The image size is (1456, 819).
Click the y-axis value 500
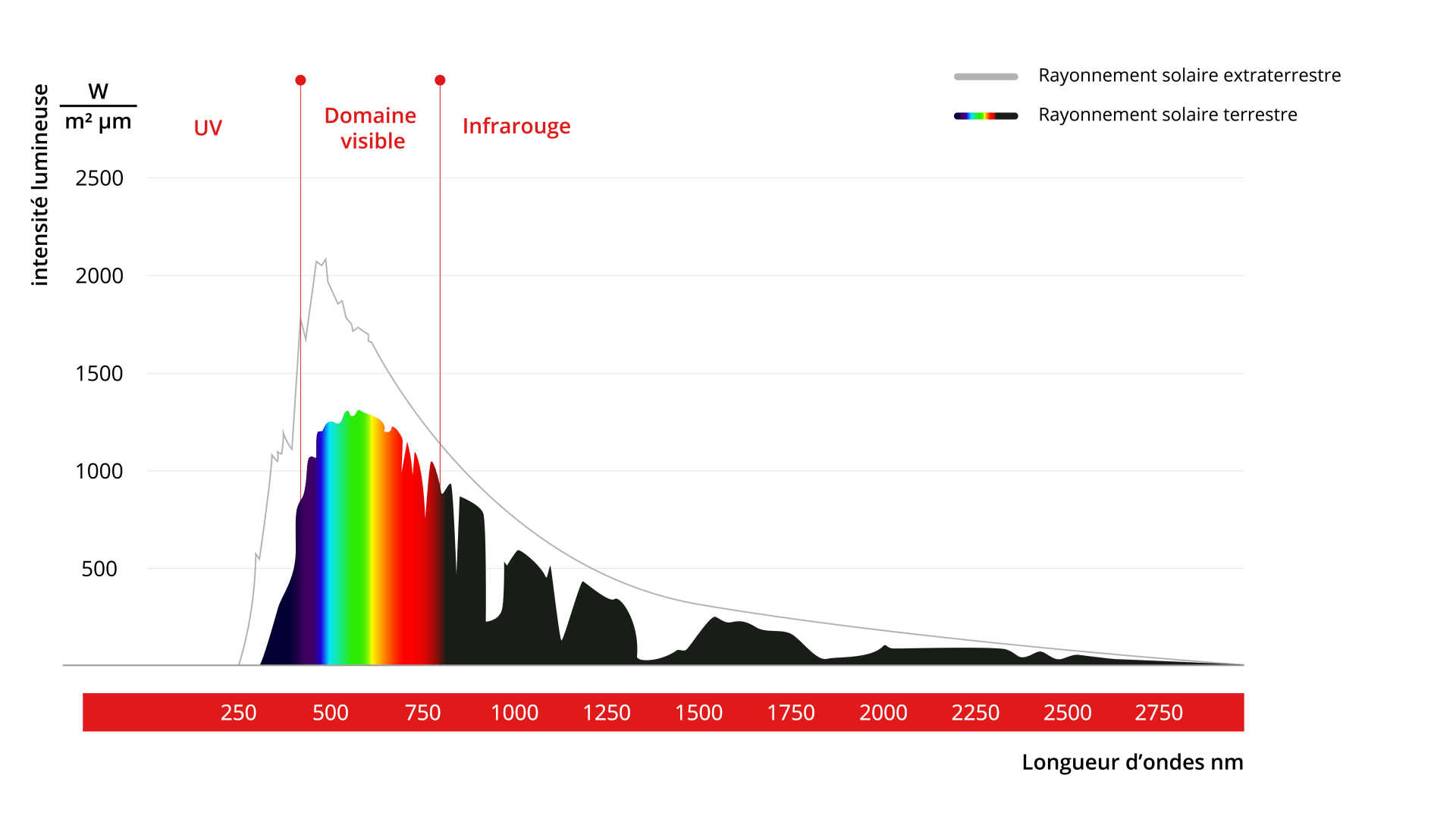(x=99, y=569)
